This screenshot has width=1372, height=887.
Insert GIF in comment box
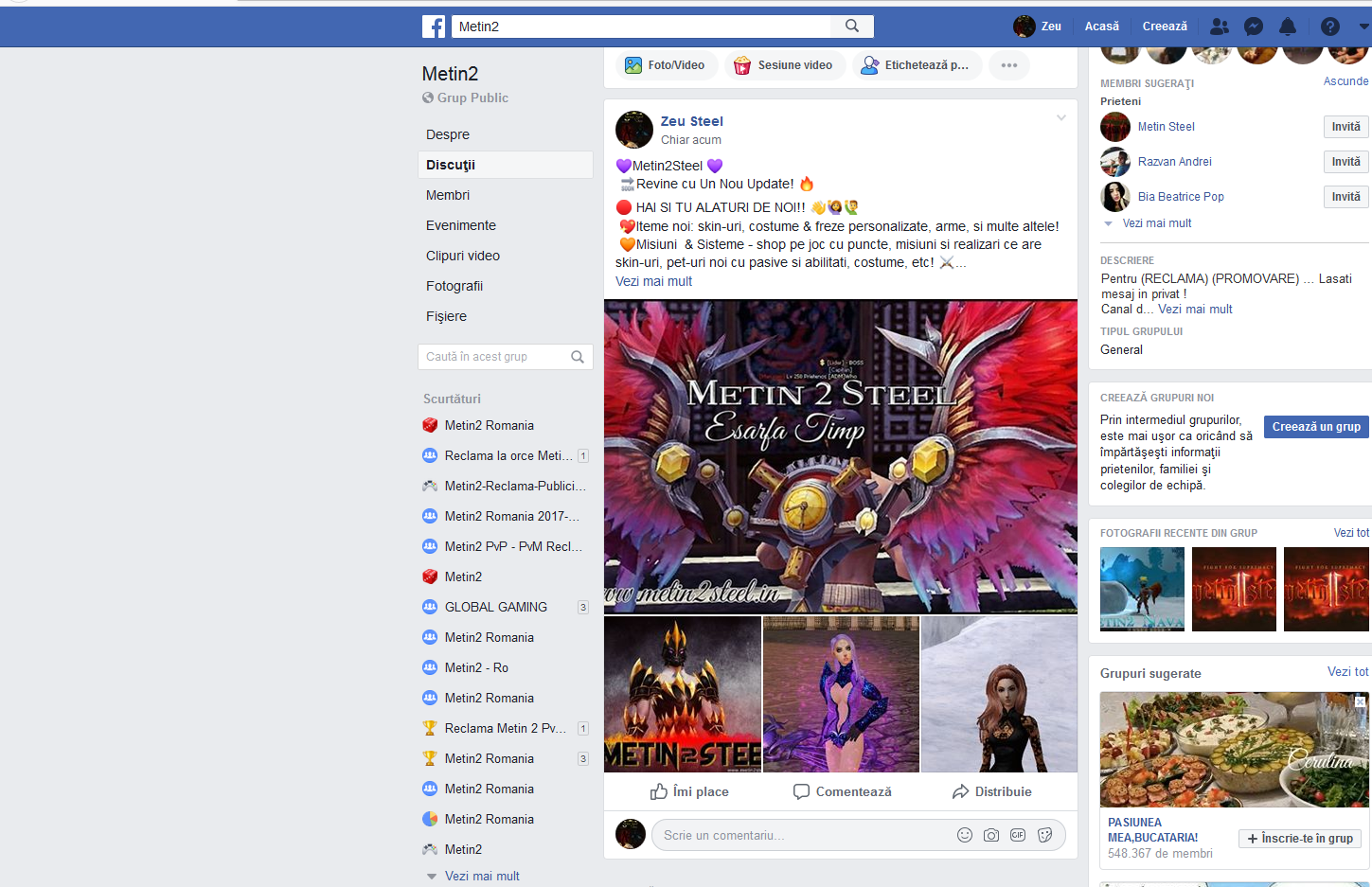(x=1018, y=835)
